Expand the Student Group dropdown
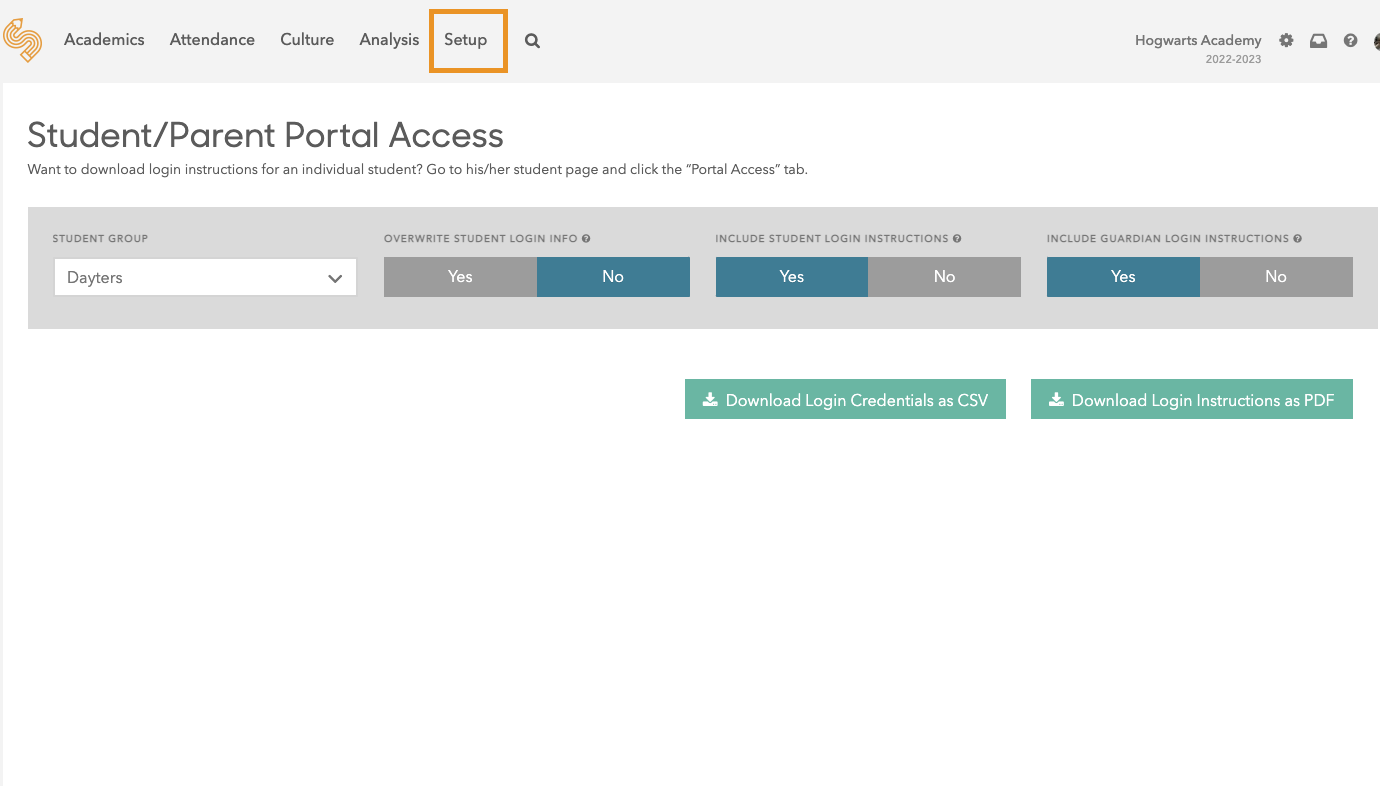1380x786 pixels. (205, 278)
